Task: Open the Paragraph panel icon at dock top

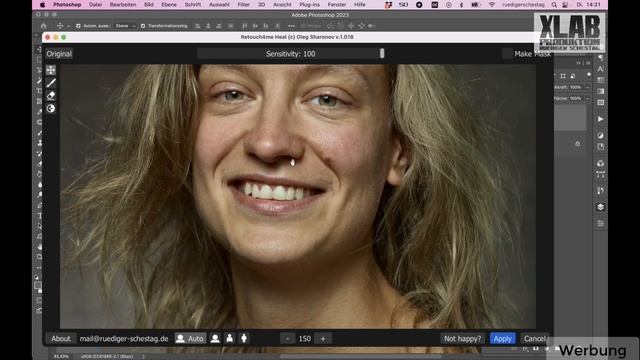Action: 600,58
